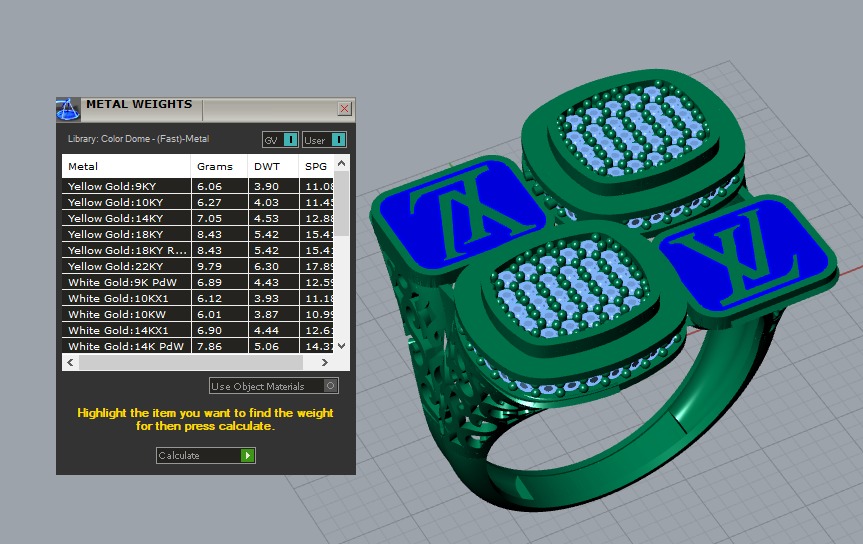
Task: Close the Metal Weights panel
Action: point(345,108)
